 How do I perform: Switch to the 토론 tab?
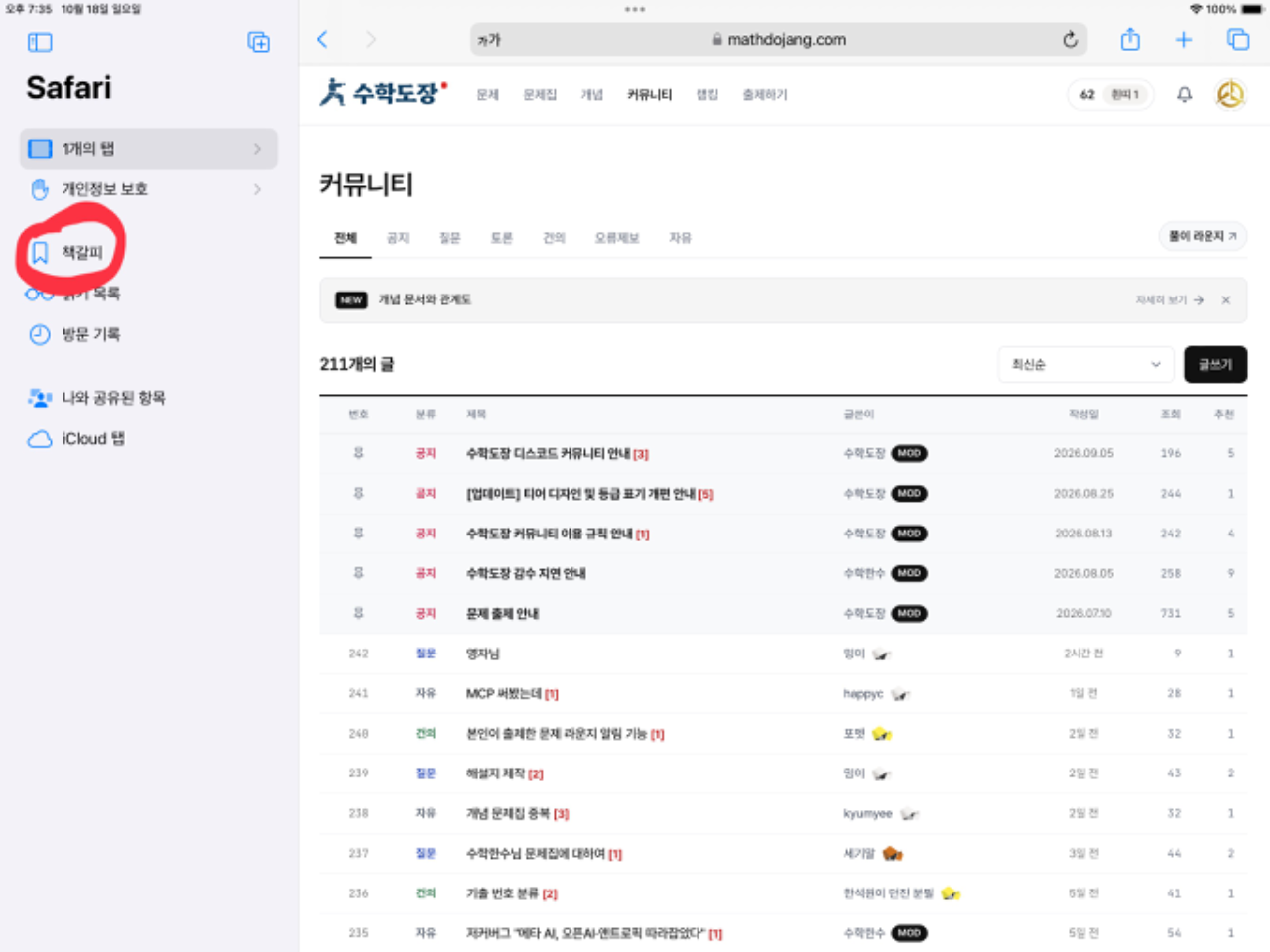(x=502, y=238)
